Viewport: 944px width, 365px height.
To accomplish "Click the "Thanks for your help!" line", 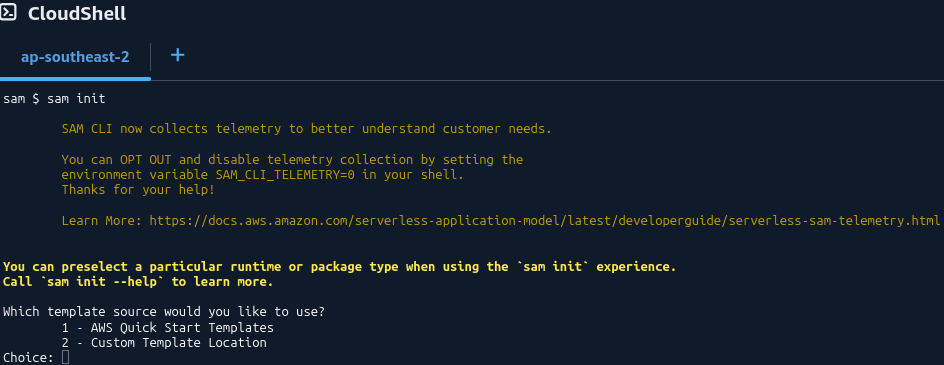I will point(138,190).
